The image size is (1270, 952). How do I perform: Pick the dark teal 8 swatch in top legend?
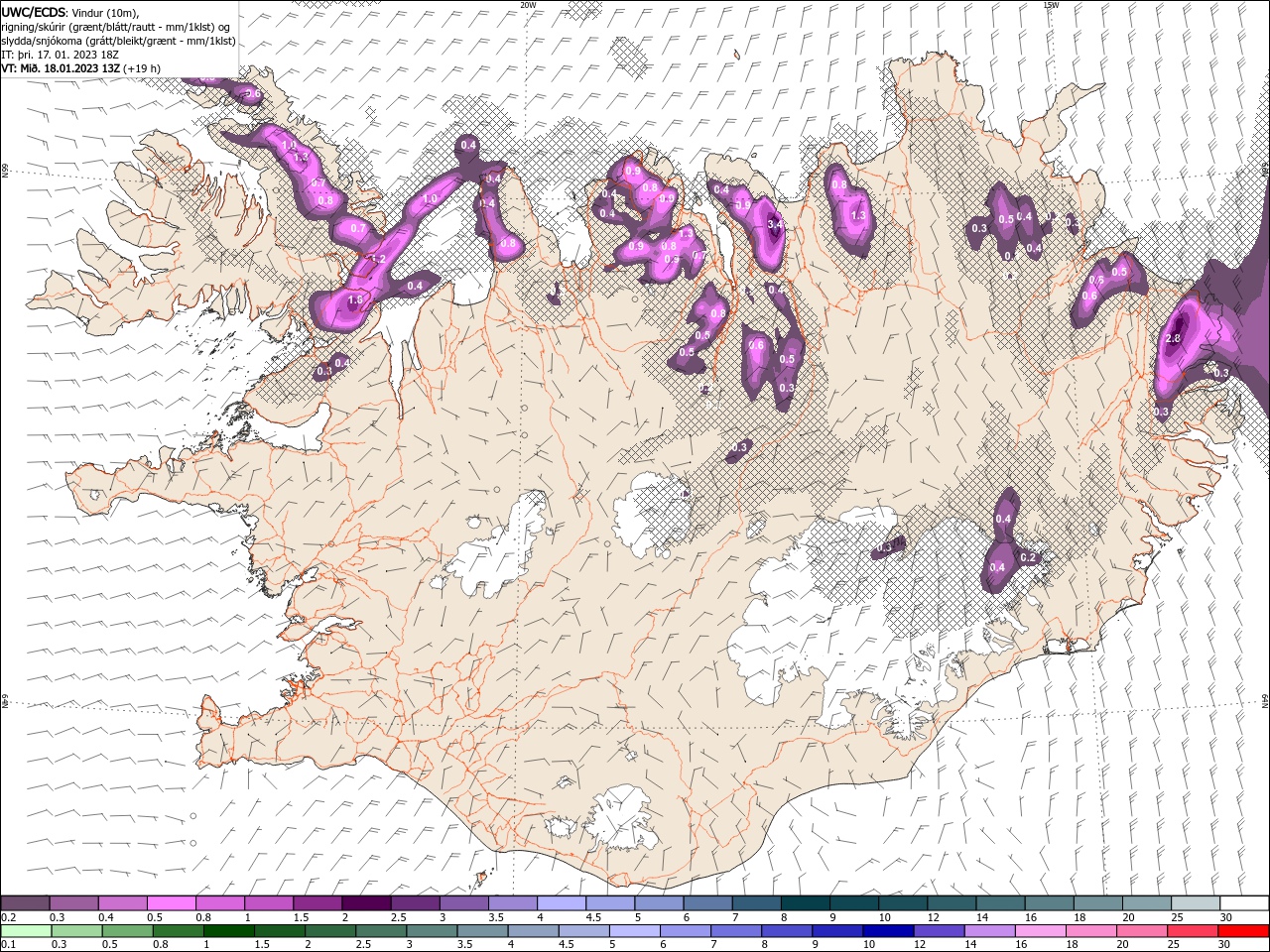pyautogui.click(x=806, y=903)
